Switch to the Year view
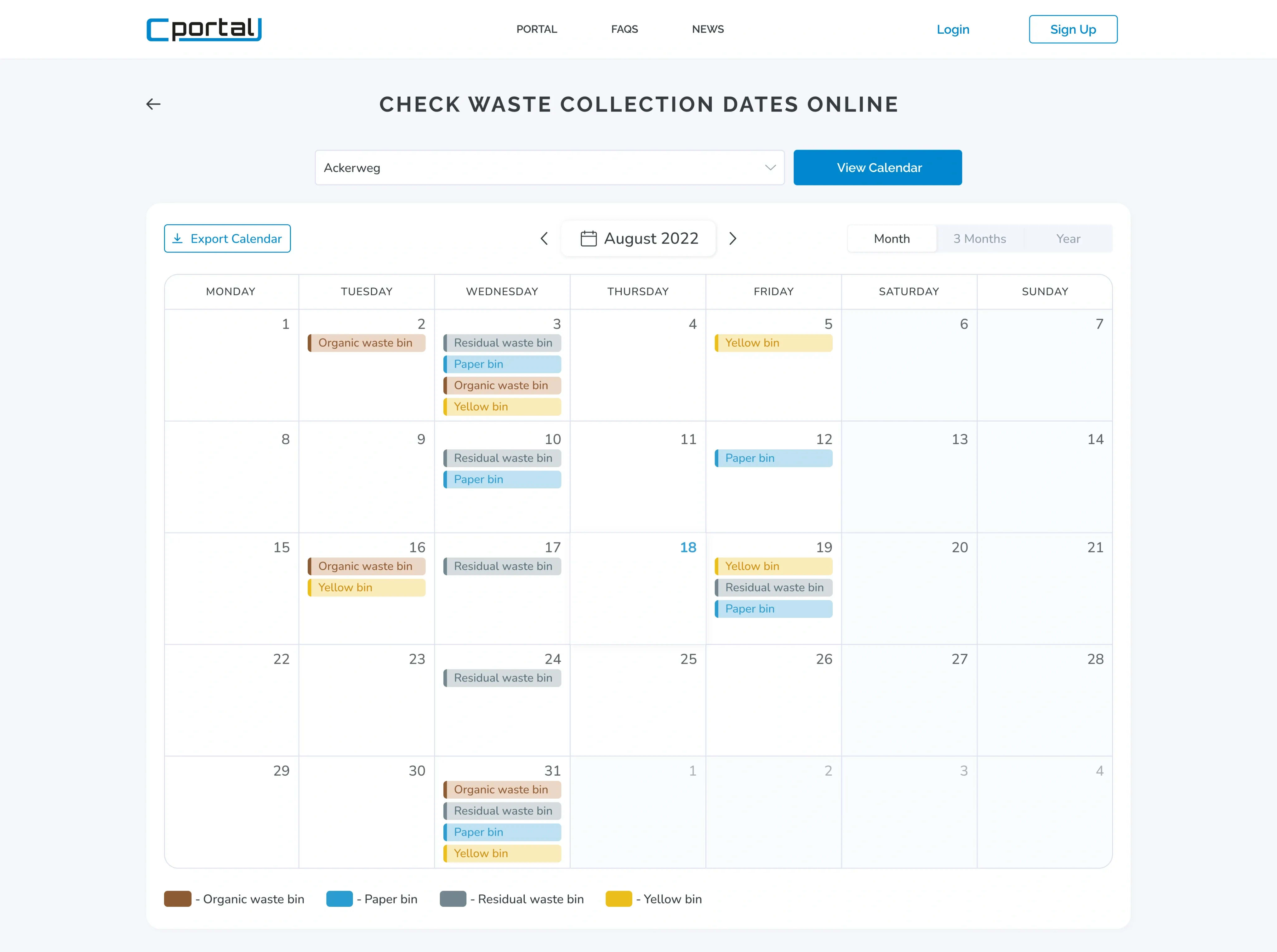 coord(1068,239)
